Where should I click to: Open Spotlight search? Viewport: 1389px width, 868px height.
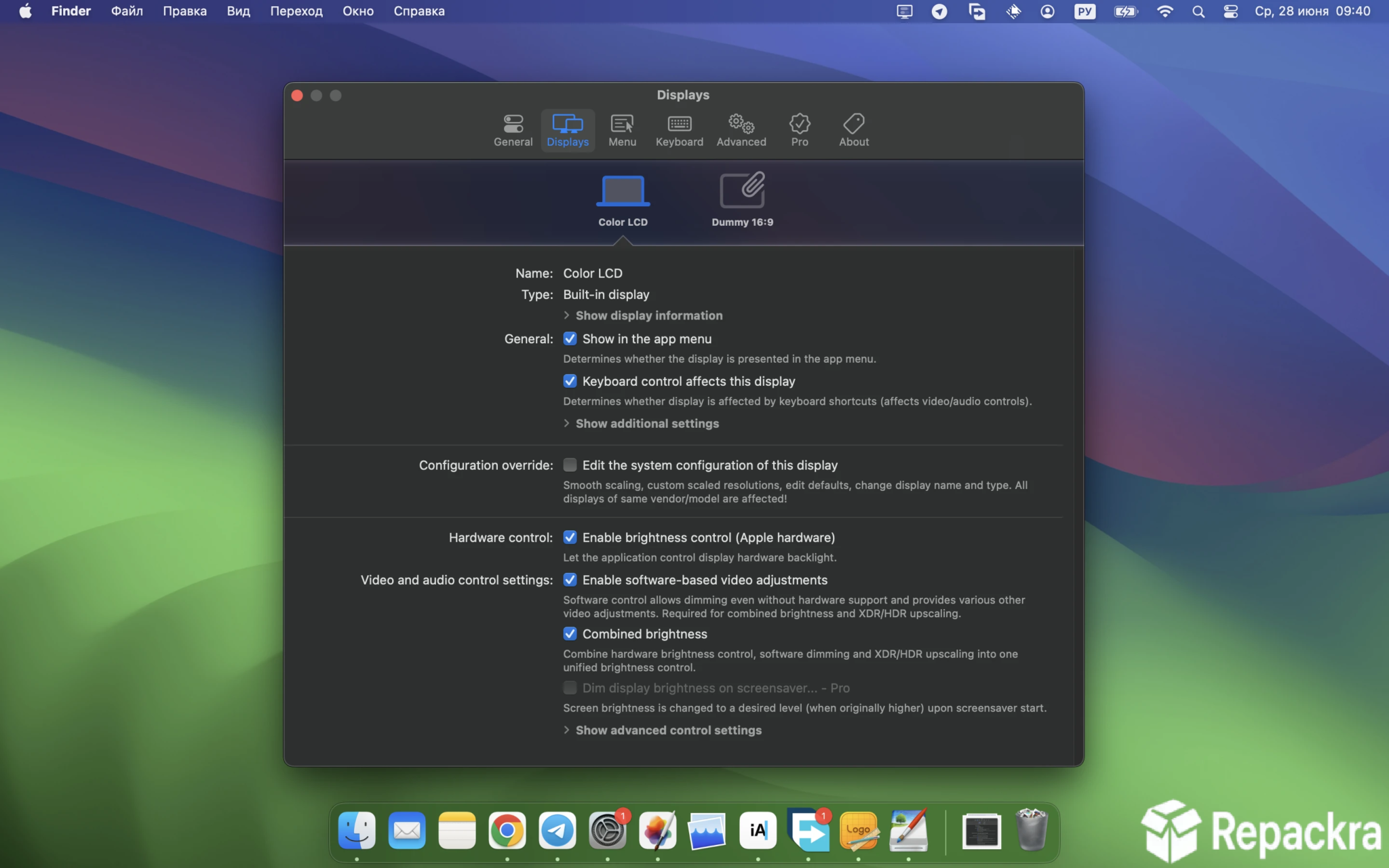[x=1198, y=12]
